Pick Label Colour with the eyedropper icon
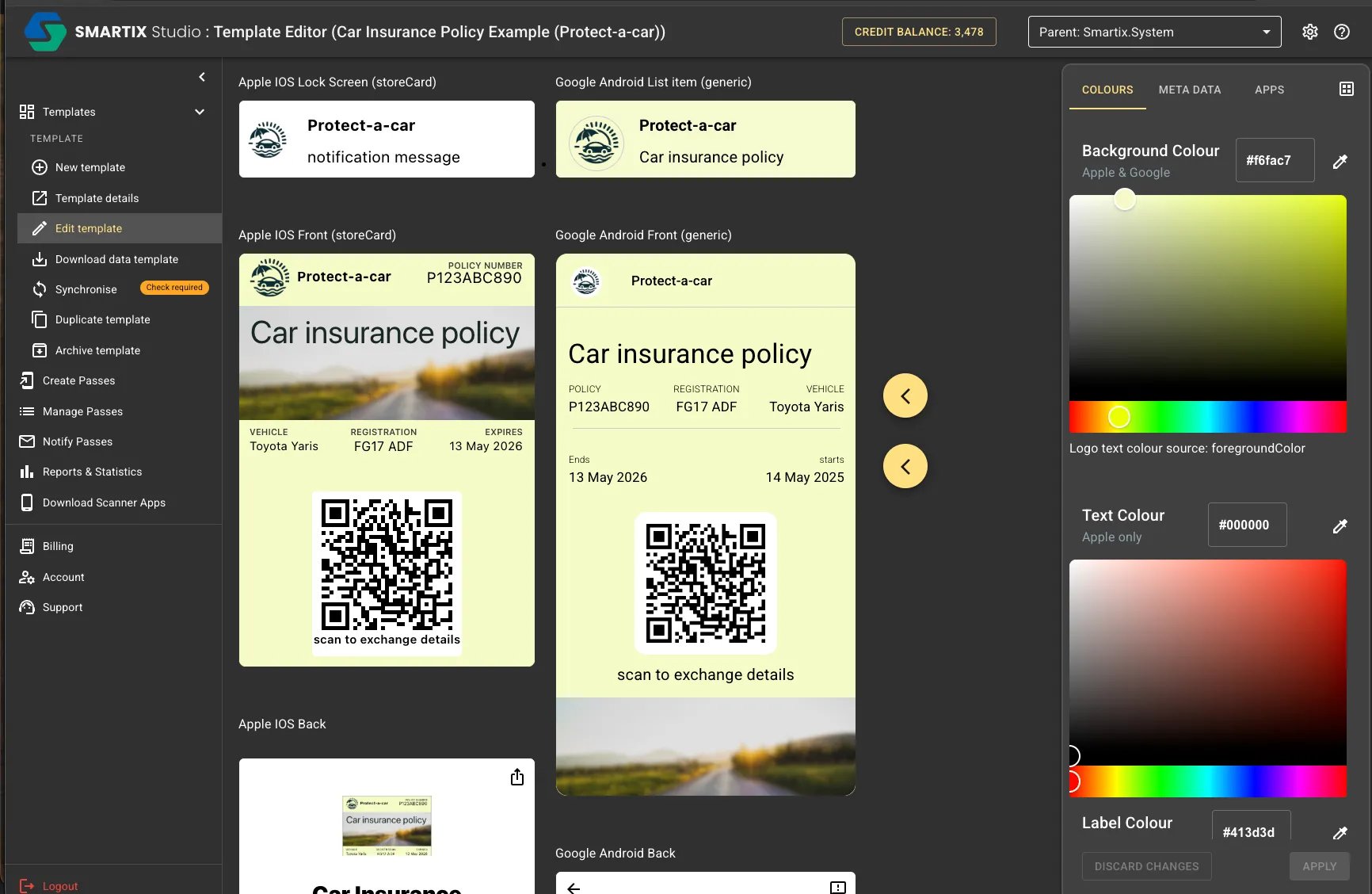The width and height of the screenshot is (1372, 894). tap(1340, 832)
